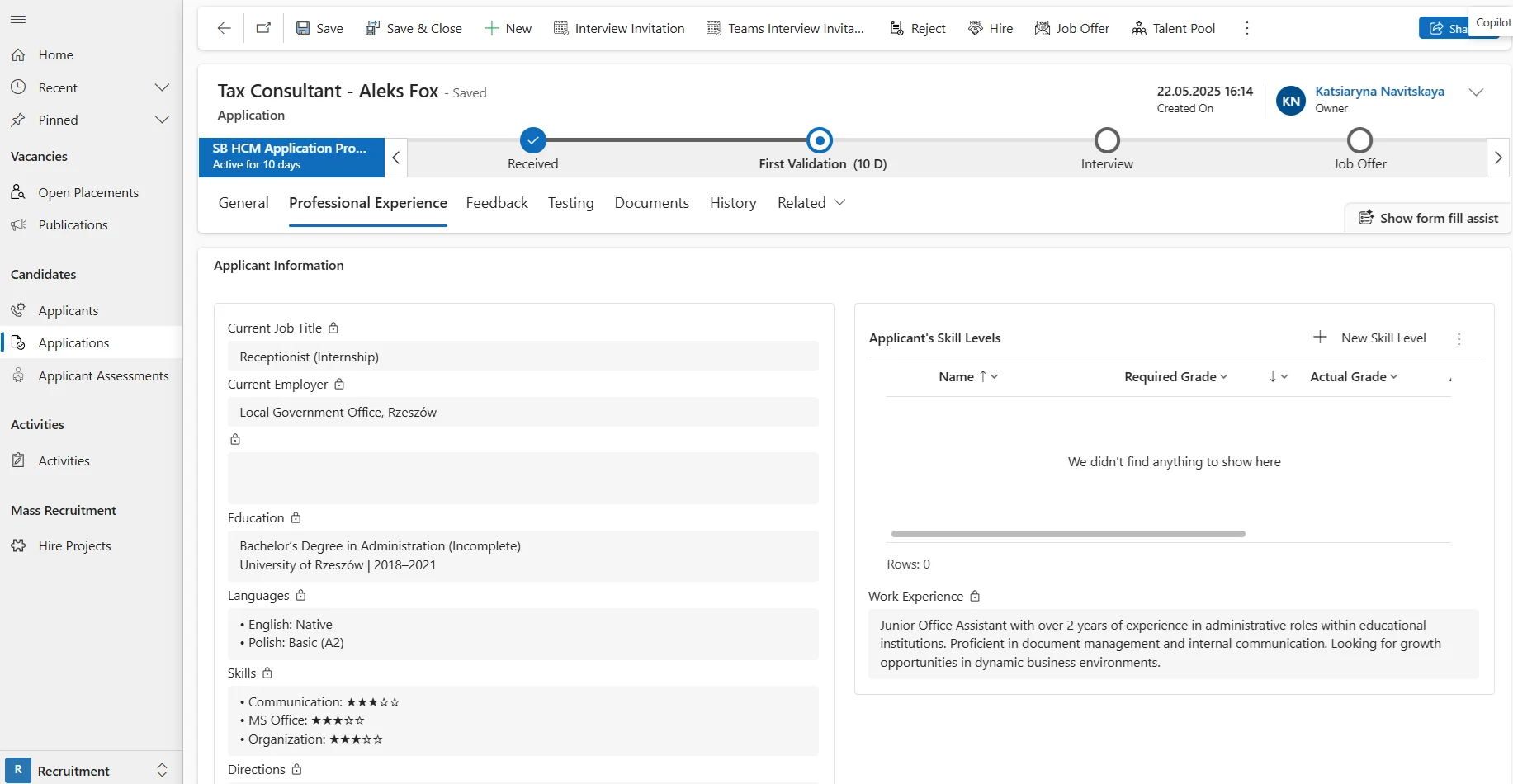Send a Job Offer
This screenshot has width=1513, height=784.
1072,28
